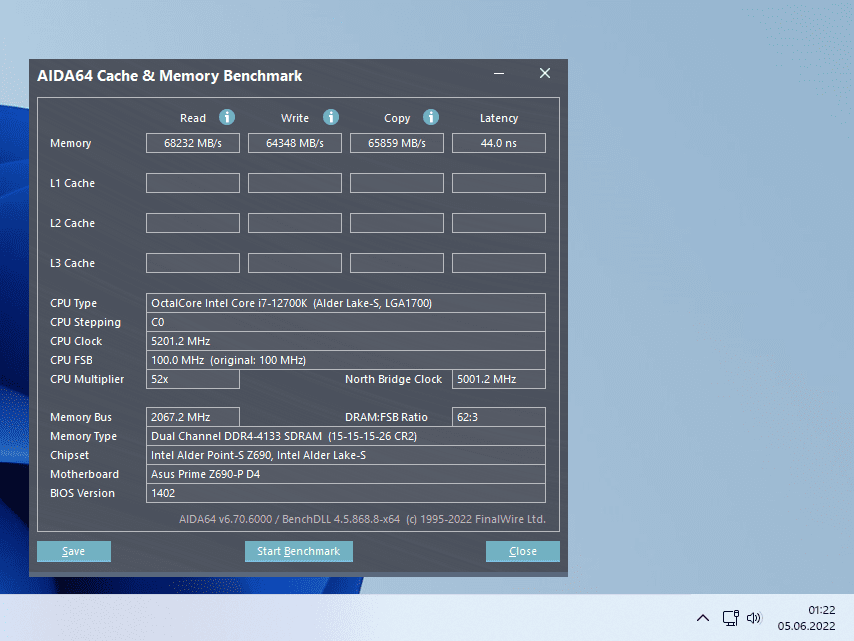Click the empty L3 Cache read field
The width and height of the screenshot is (854, 641).
[193, 263]
